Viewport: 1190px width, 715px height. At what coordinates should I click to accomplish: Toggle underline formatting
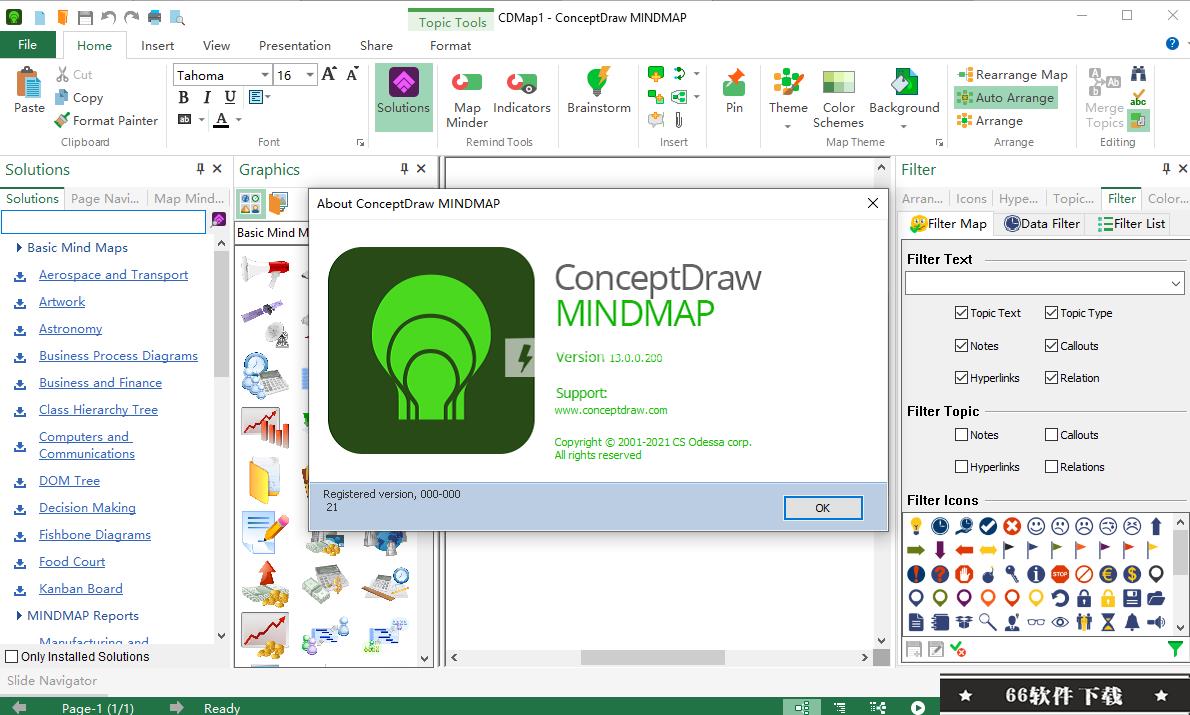(x=230, y=97)
